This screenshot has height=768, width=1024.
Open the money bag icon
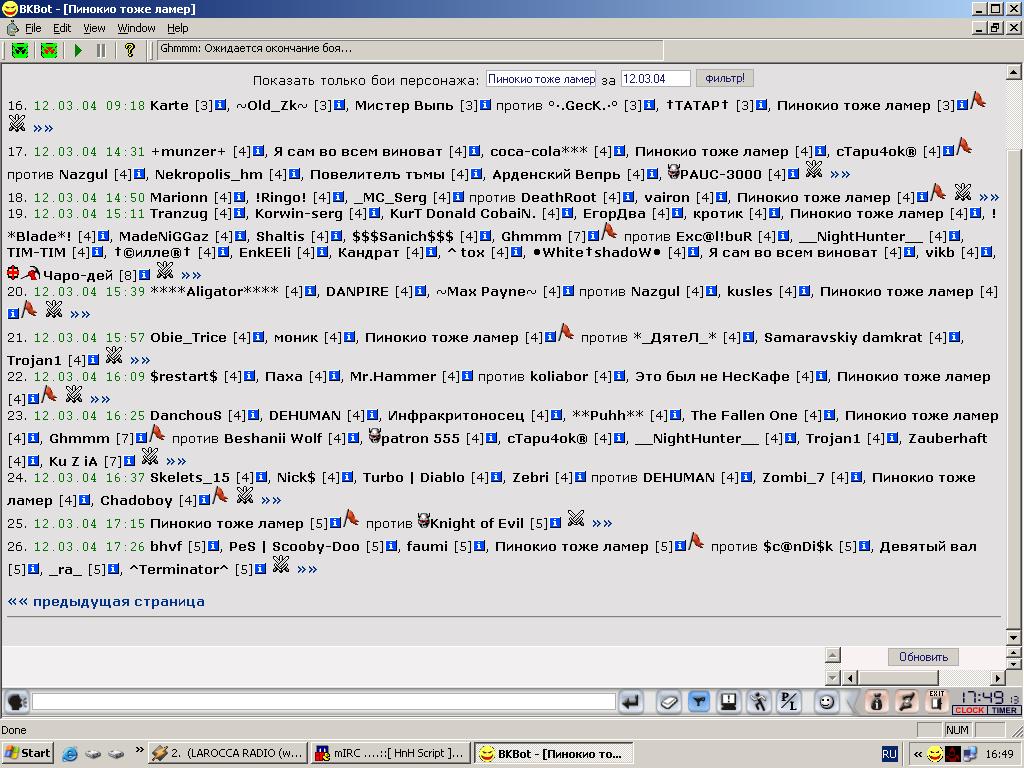coord(877,703)
